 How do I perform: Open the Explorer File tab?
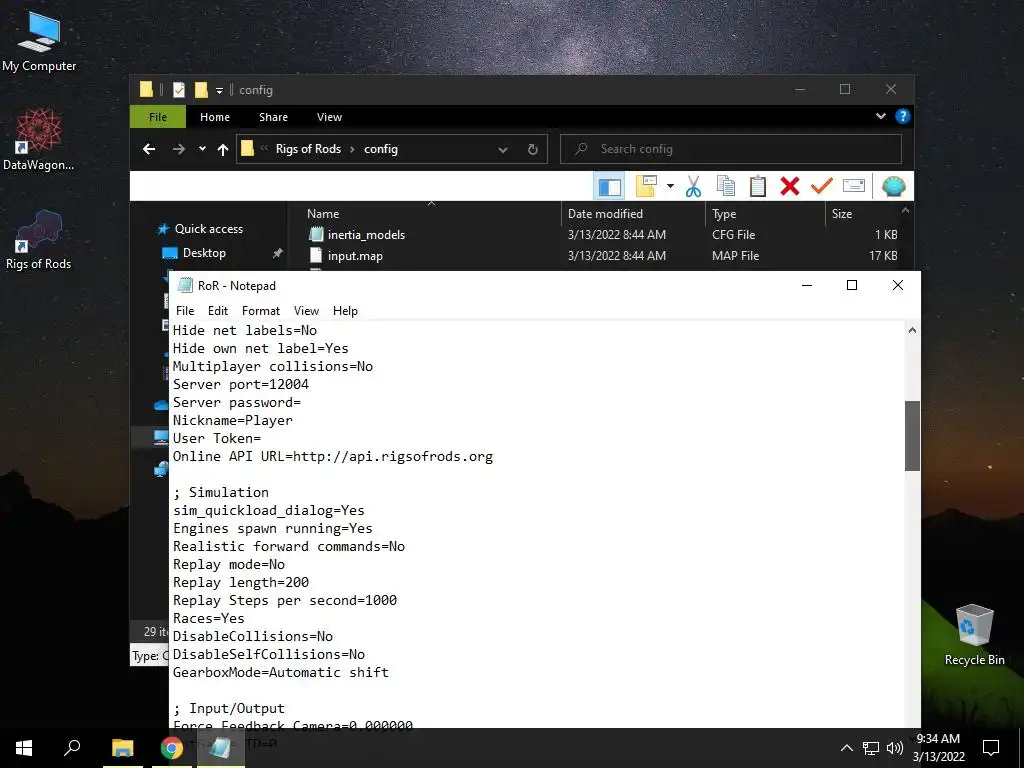pos(158,117)
